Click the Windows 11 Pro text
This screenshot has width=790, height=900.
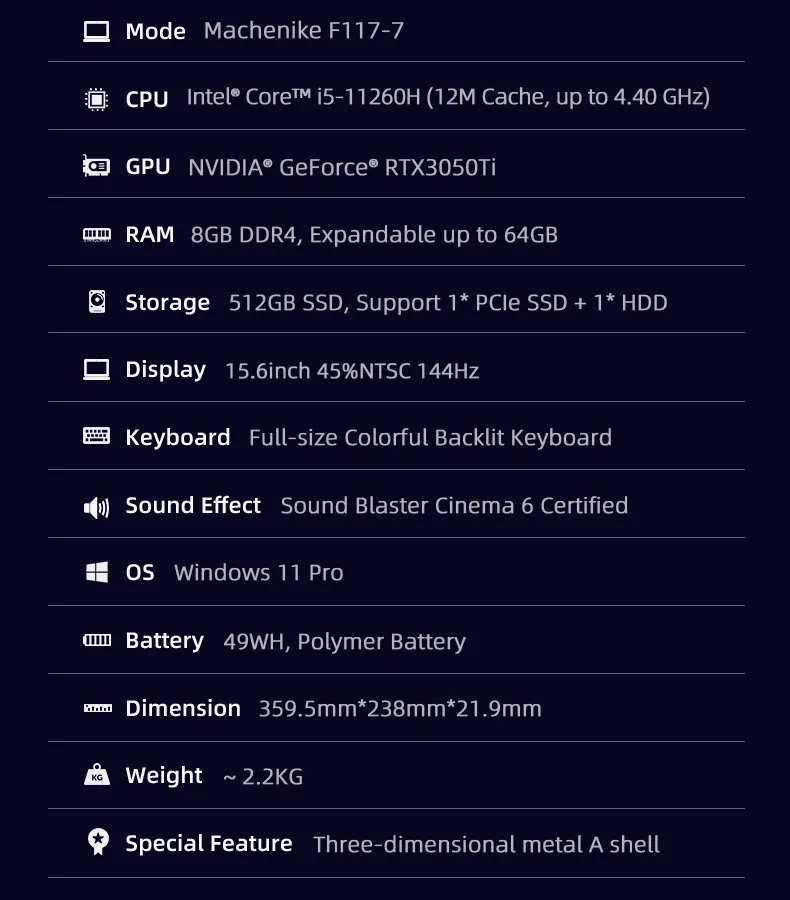pyautogui.click(x=259, y=573)
